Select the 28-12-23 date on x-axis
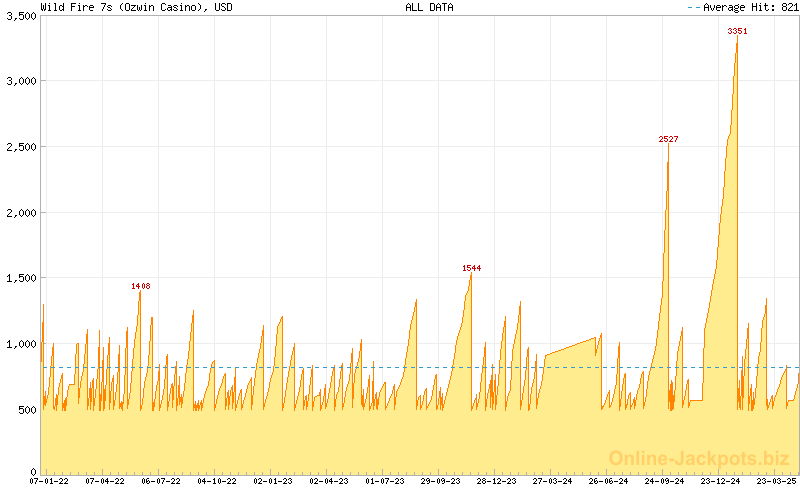800x490 pixels. pyautogui.click(x=496, y=481)
